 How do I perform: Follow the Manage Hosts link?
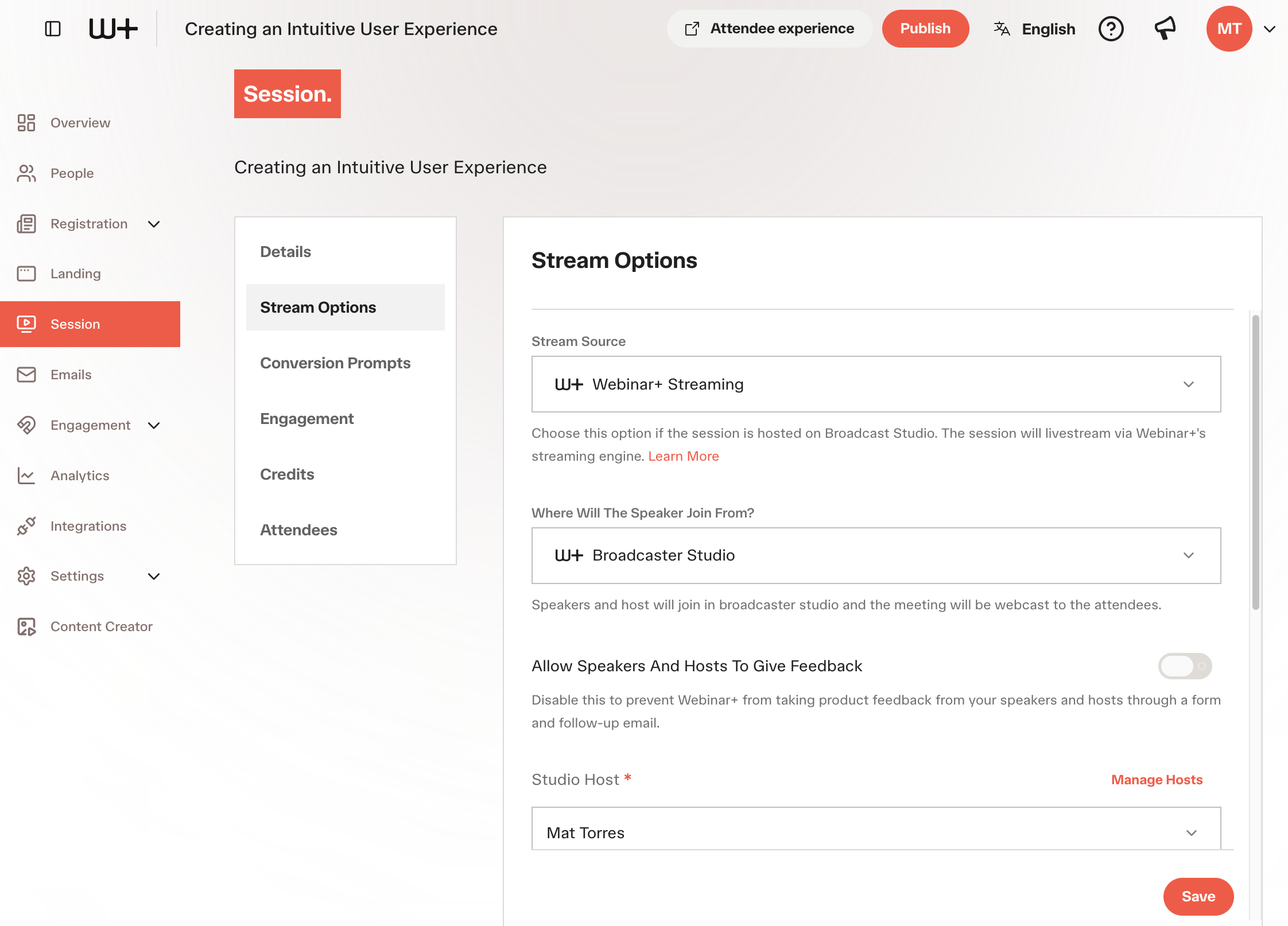click(x=1157, y=780)
